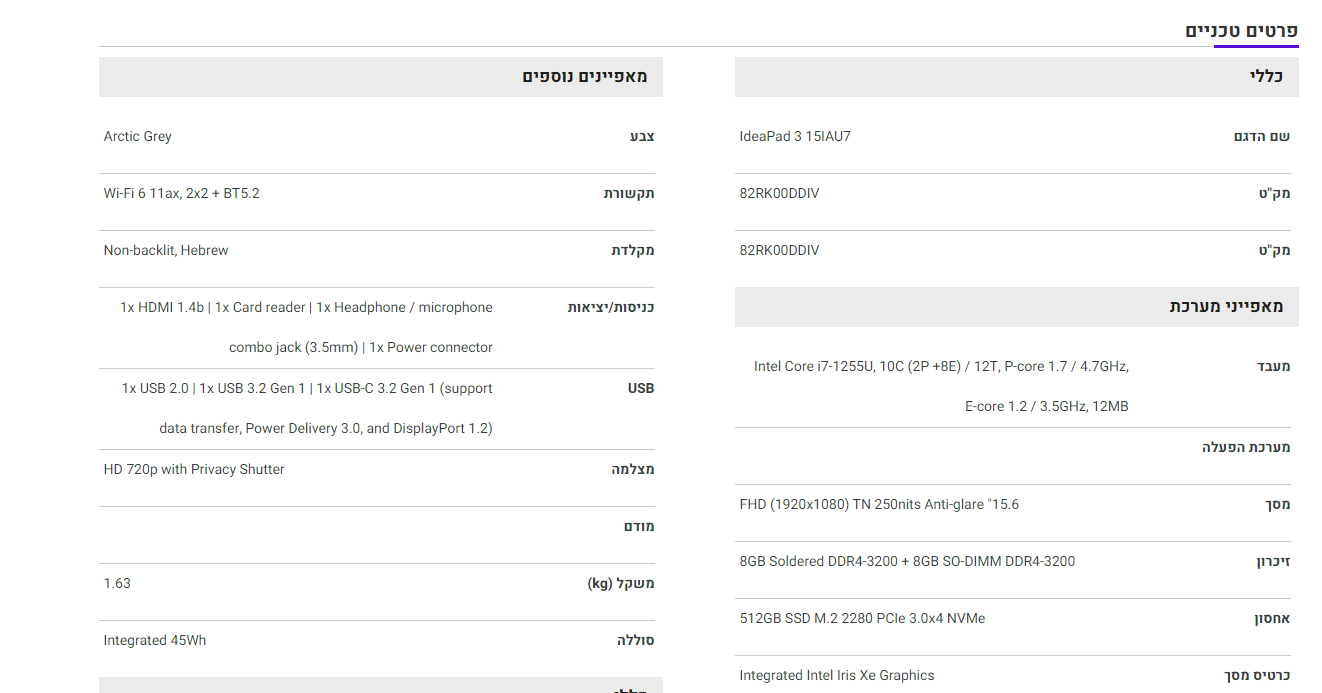The image size is (1322, 693).
Task: Click the מקלדת label
Action: pyautogui.click(x=633, y=250)
